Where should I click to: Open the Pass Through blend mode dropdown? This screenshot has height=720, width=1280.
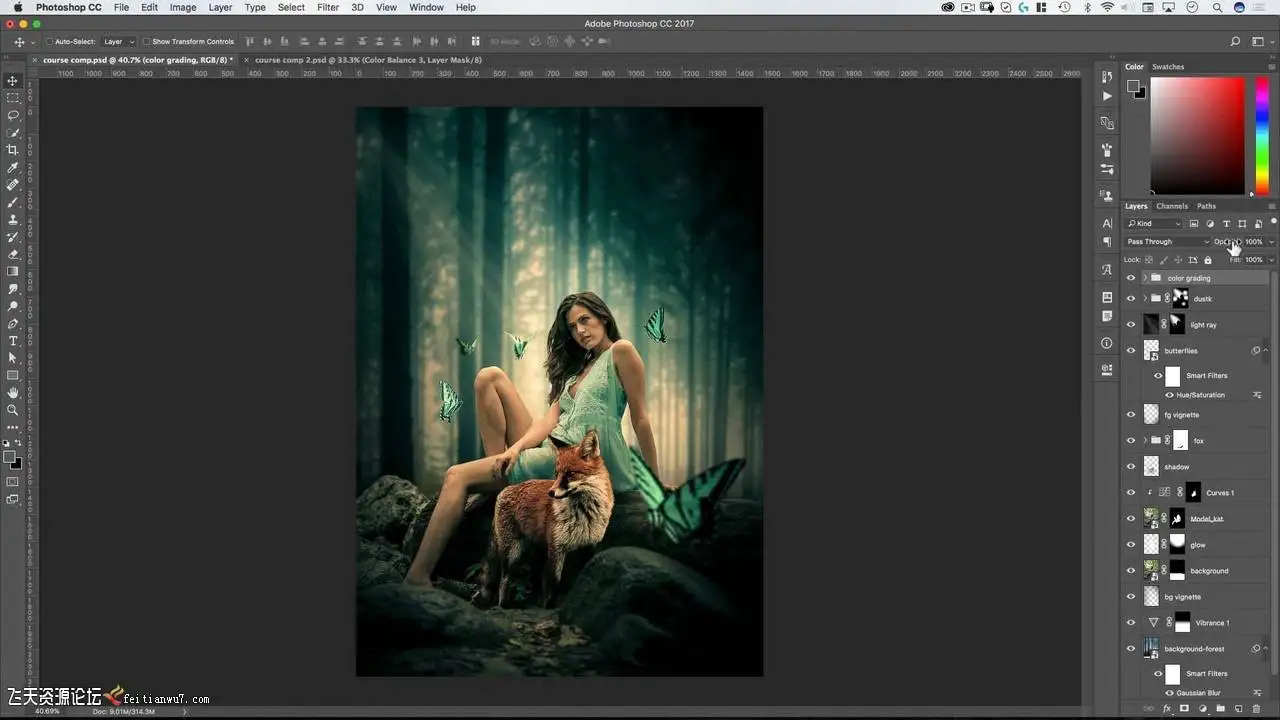tap(1167, 242)
